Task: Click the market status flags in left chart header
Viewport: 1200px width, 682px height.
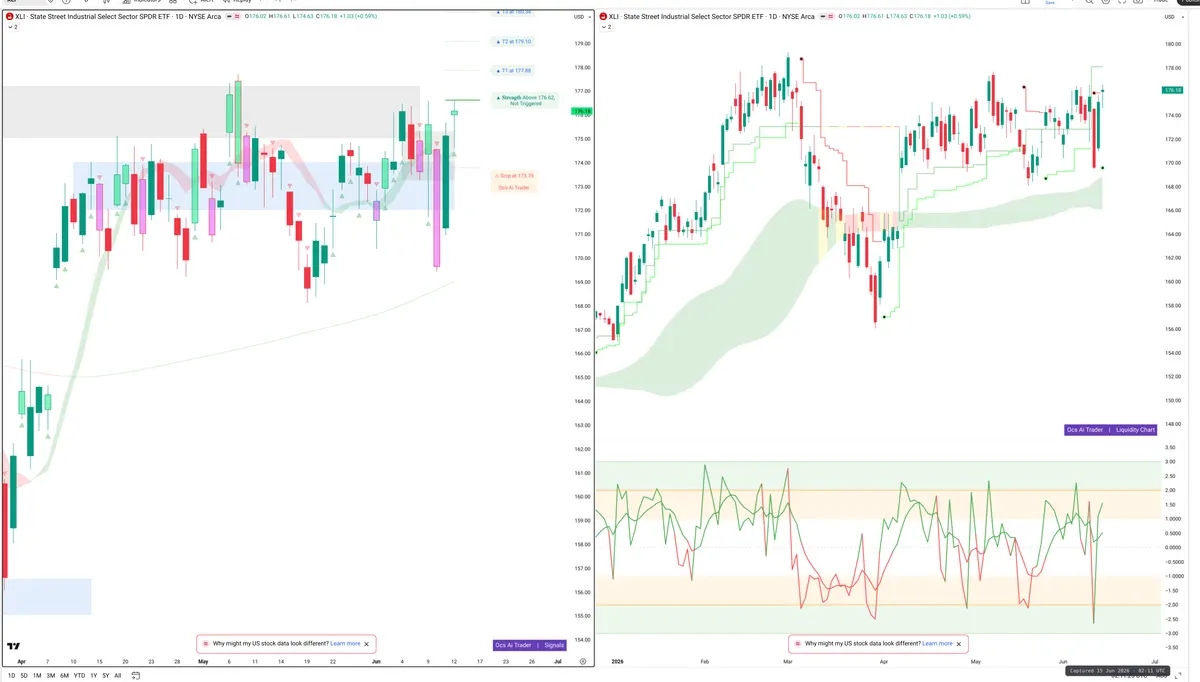Action: coord(231,17)
